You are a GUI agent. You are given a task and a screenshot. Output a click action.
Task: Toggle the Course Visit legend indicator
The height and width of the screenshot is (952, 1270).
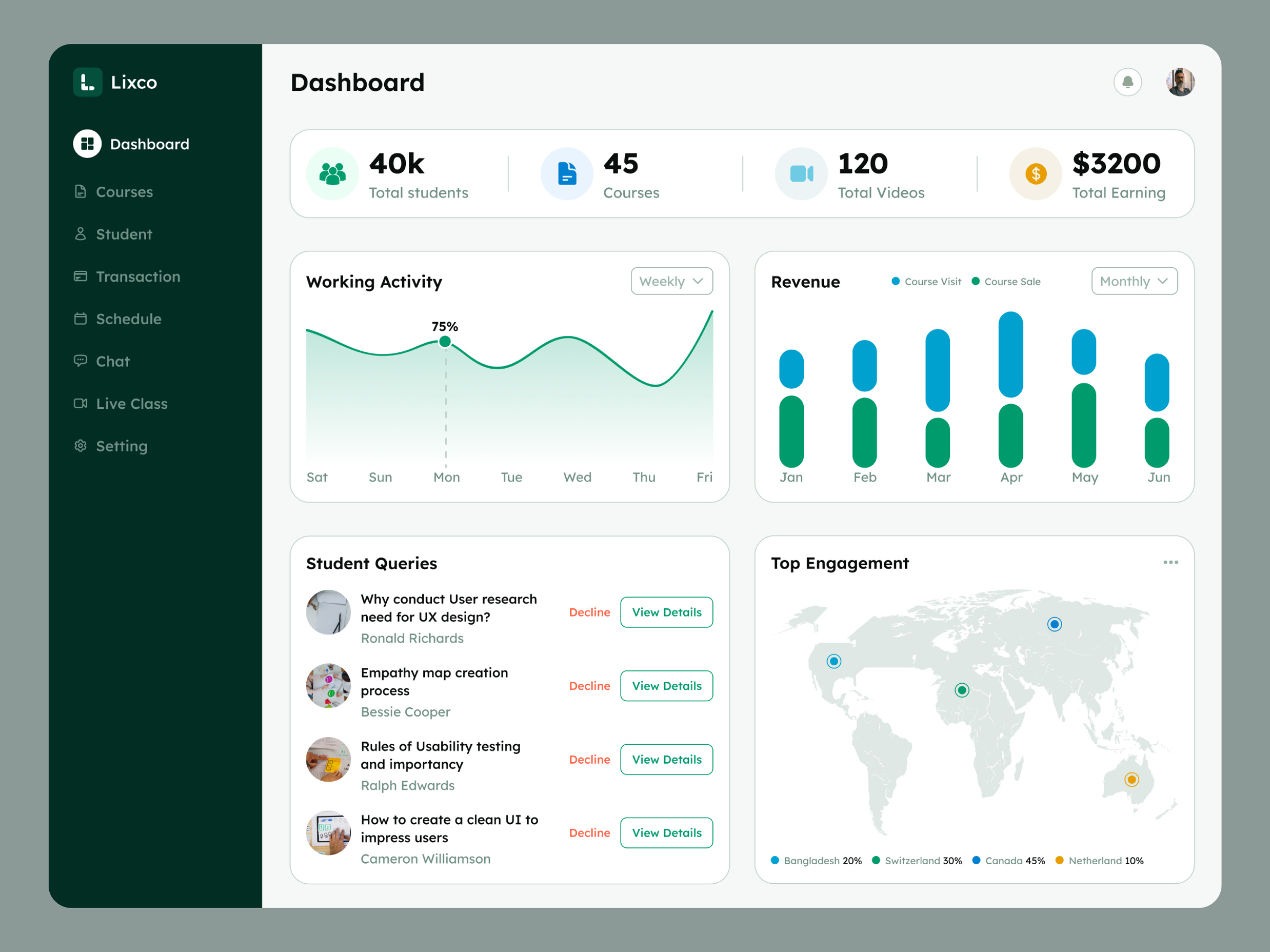click(x=895, y=281)
